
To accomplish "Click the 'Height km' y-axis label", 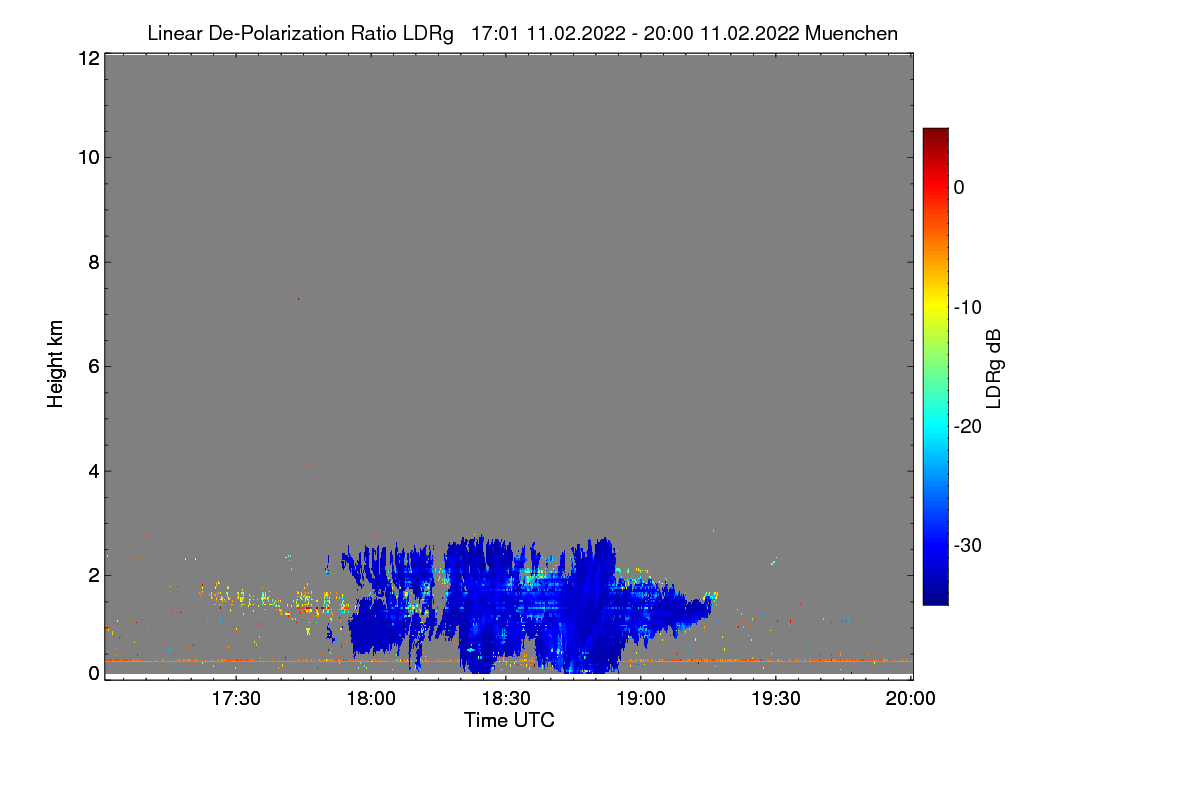I will (56, 366).
